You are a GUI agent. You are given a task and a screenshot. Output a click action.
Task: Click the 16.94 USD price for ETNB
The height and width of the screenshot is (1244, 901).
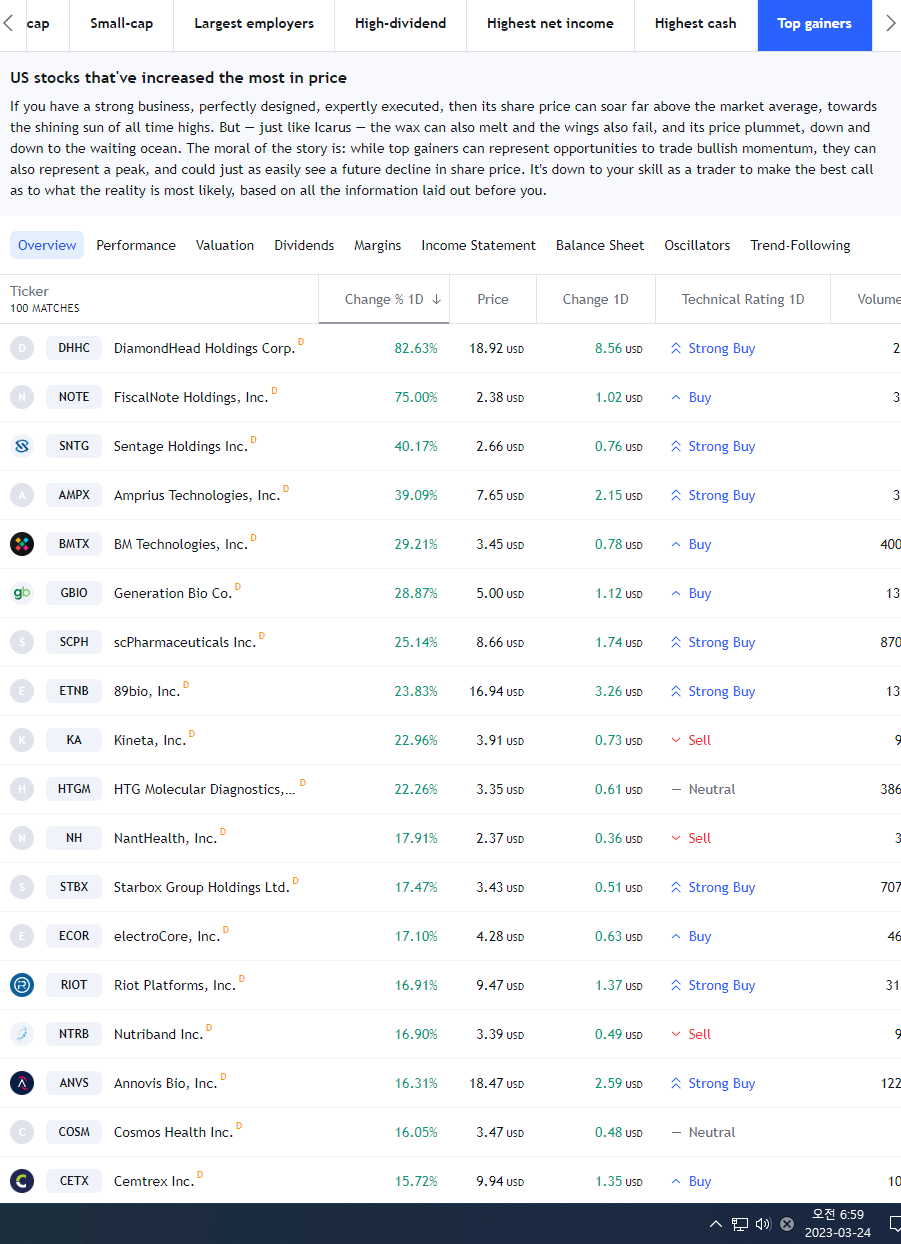pos(497,691)
